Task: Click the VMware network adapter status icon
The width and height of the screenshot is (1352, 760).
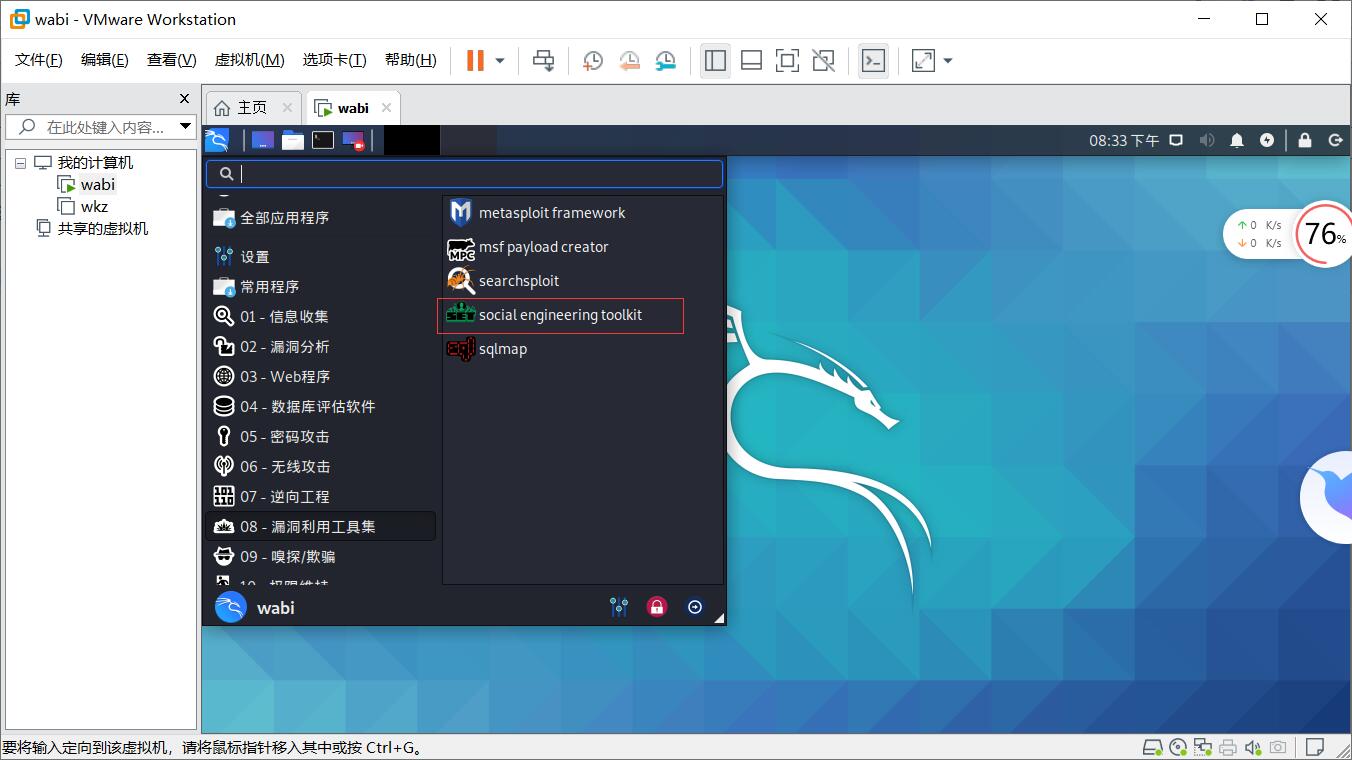Action: 1203,748
